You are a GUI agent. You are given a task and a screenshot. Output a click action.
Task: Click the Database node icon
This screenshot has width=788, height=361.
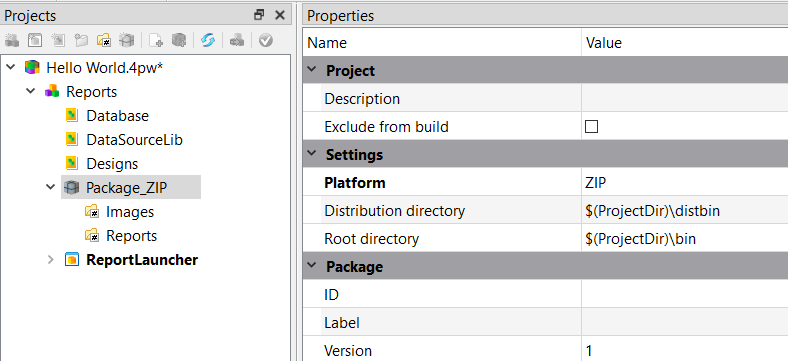[72, 116]
